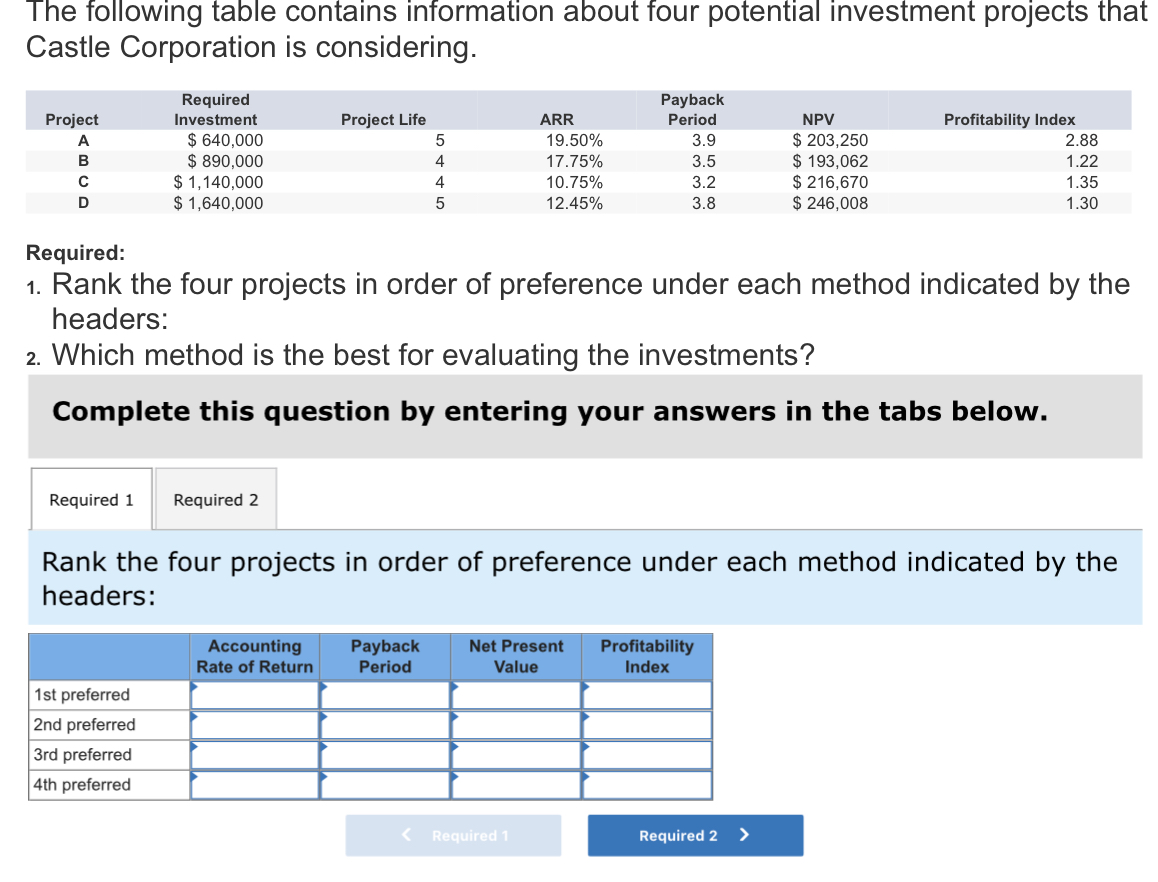Click the Required 1 back button
The width and height of the screenshot is (1158, 882).
tap(453, 835)
